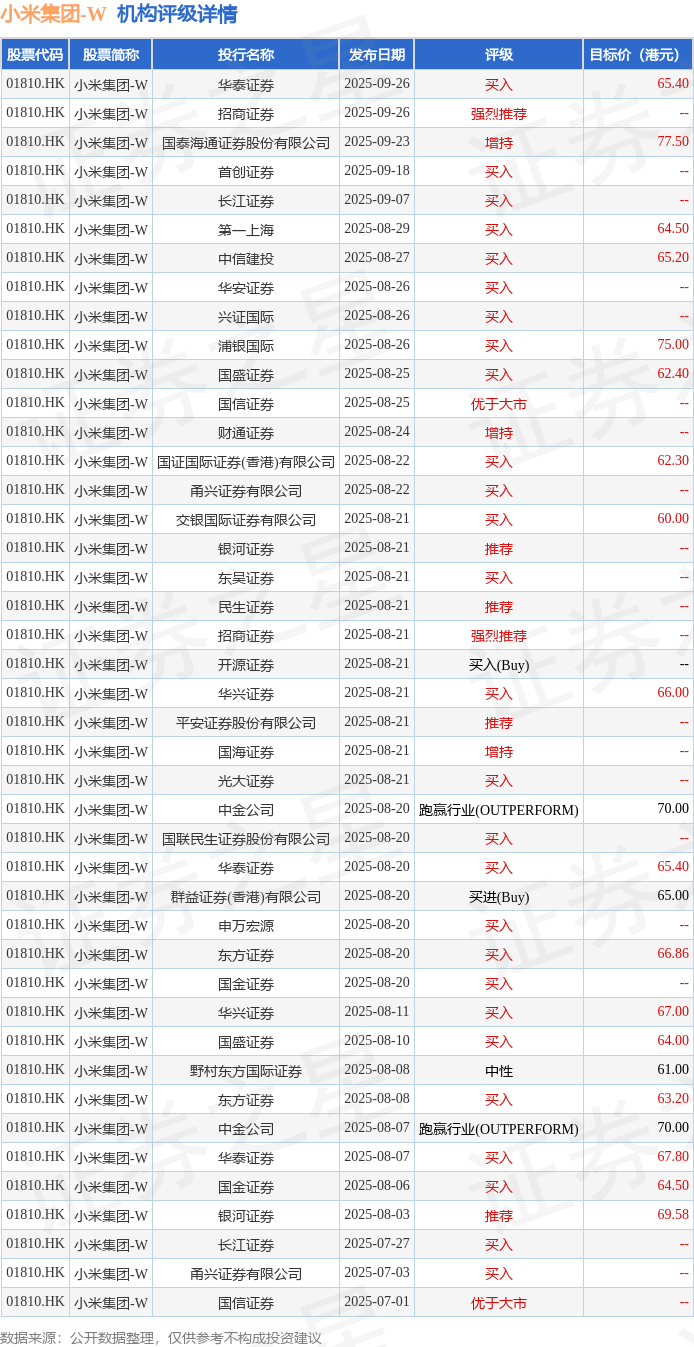Click target price 69.58
Screen dimensions: 694x1347
(673, 1215)
